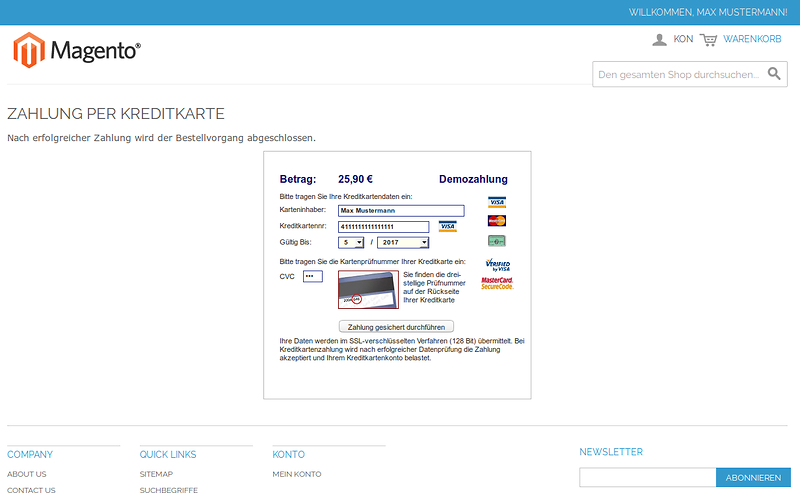
Task: Click the Magento logo
Action: 77,49
